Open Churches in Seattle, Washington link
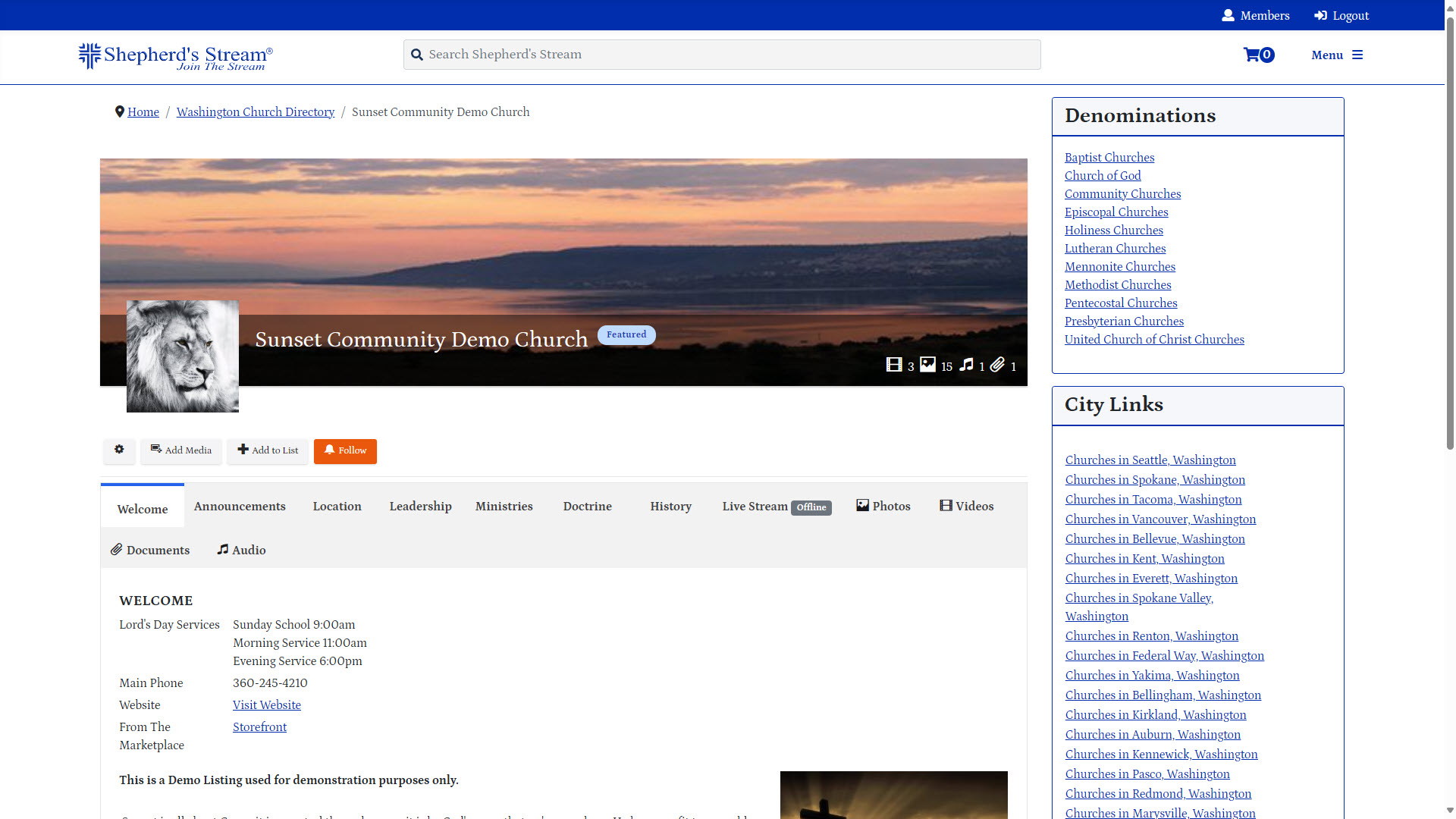This screenshot has height=819, width=1456. (1150, 460)
